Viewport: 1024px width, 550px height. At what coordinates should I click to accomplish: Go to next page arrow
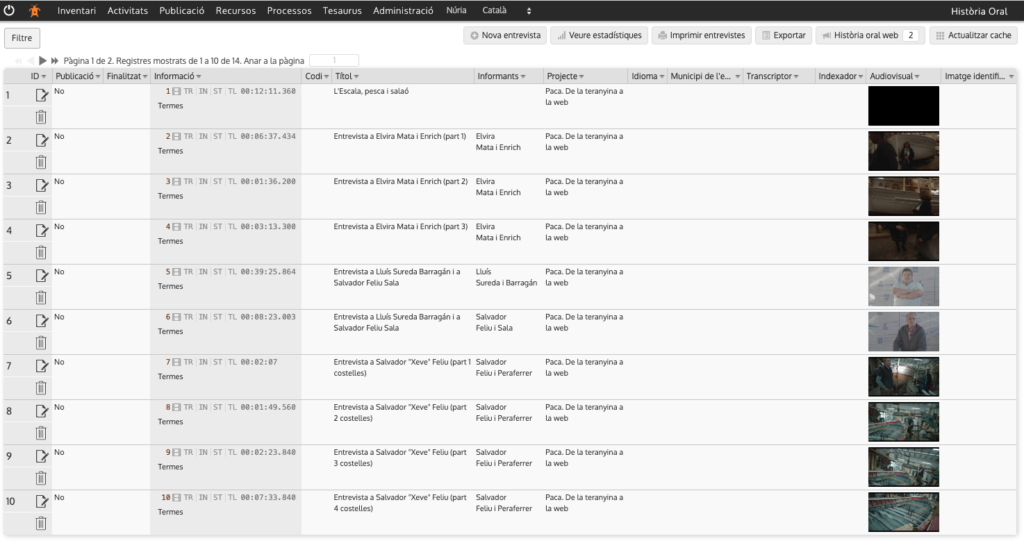click(x=43, y=61)
